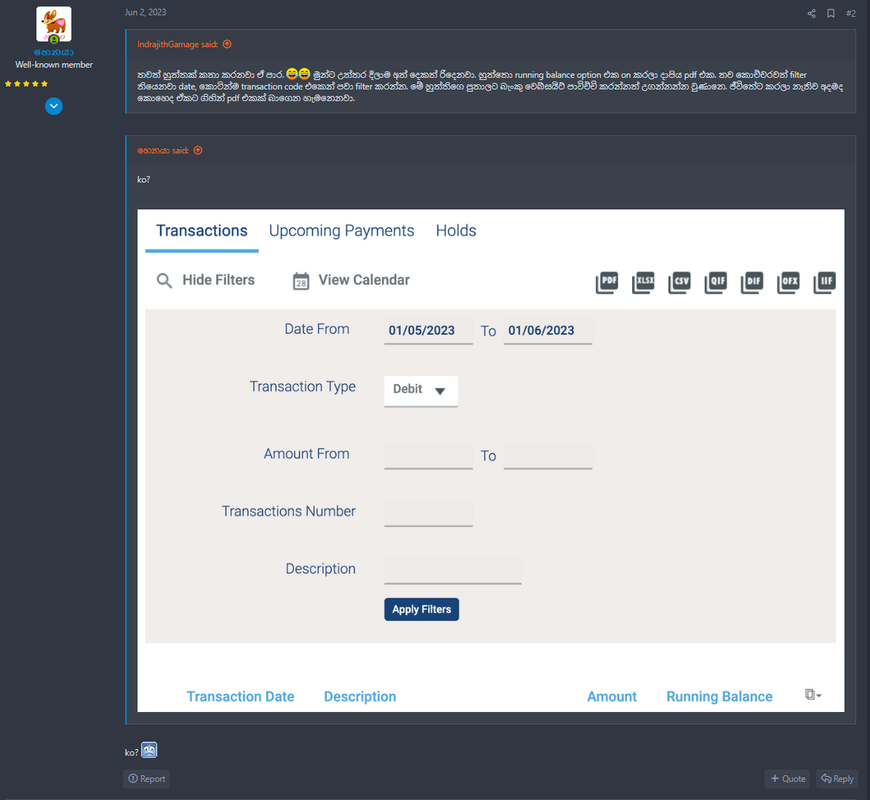This screenshot has width=870, height=800.
Task: Click the Apply Filters button
Action: 422,609
